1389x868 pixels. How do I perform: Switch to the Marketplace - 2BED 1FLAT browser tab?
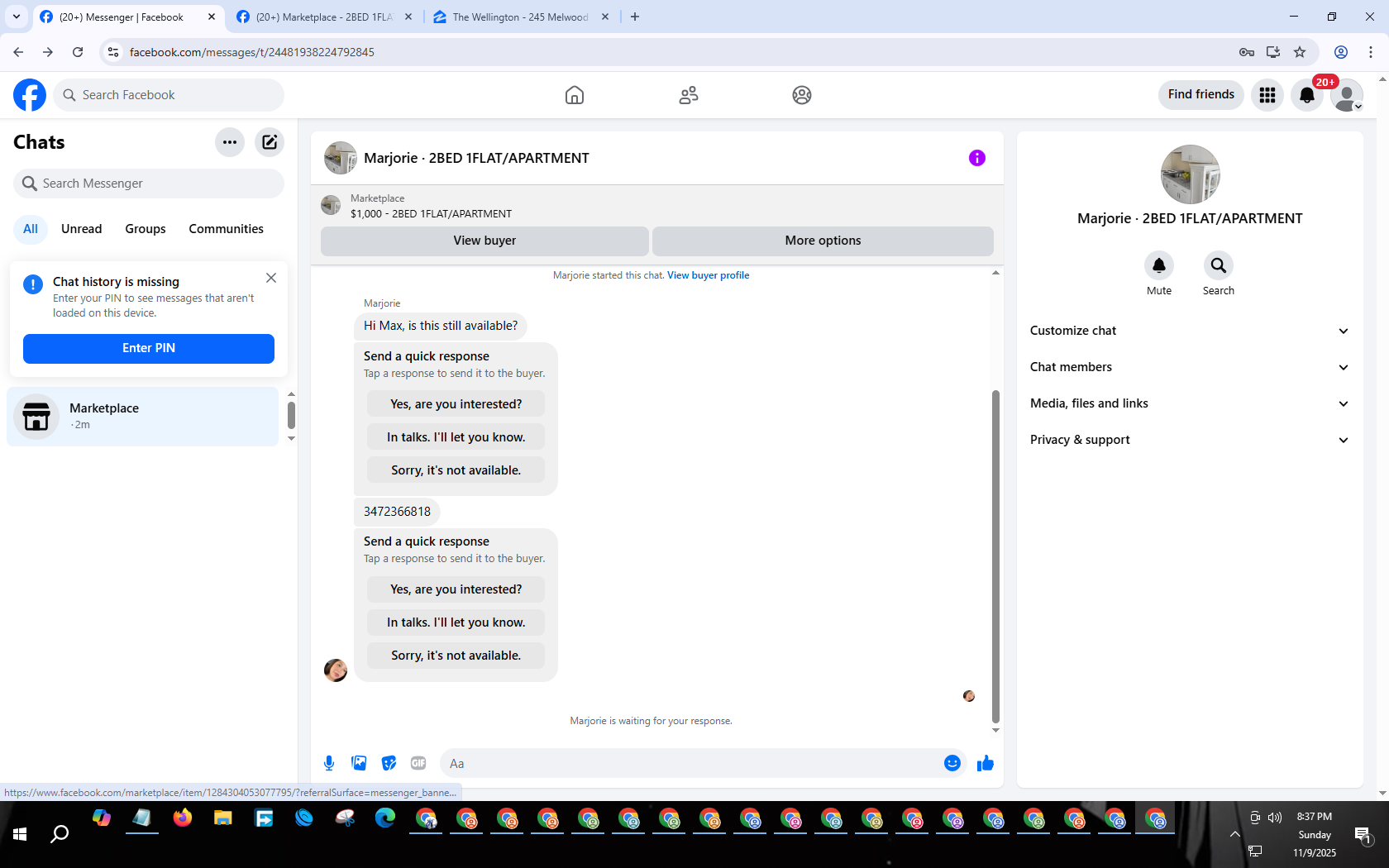[324, 17]
